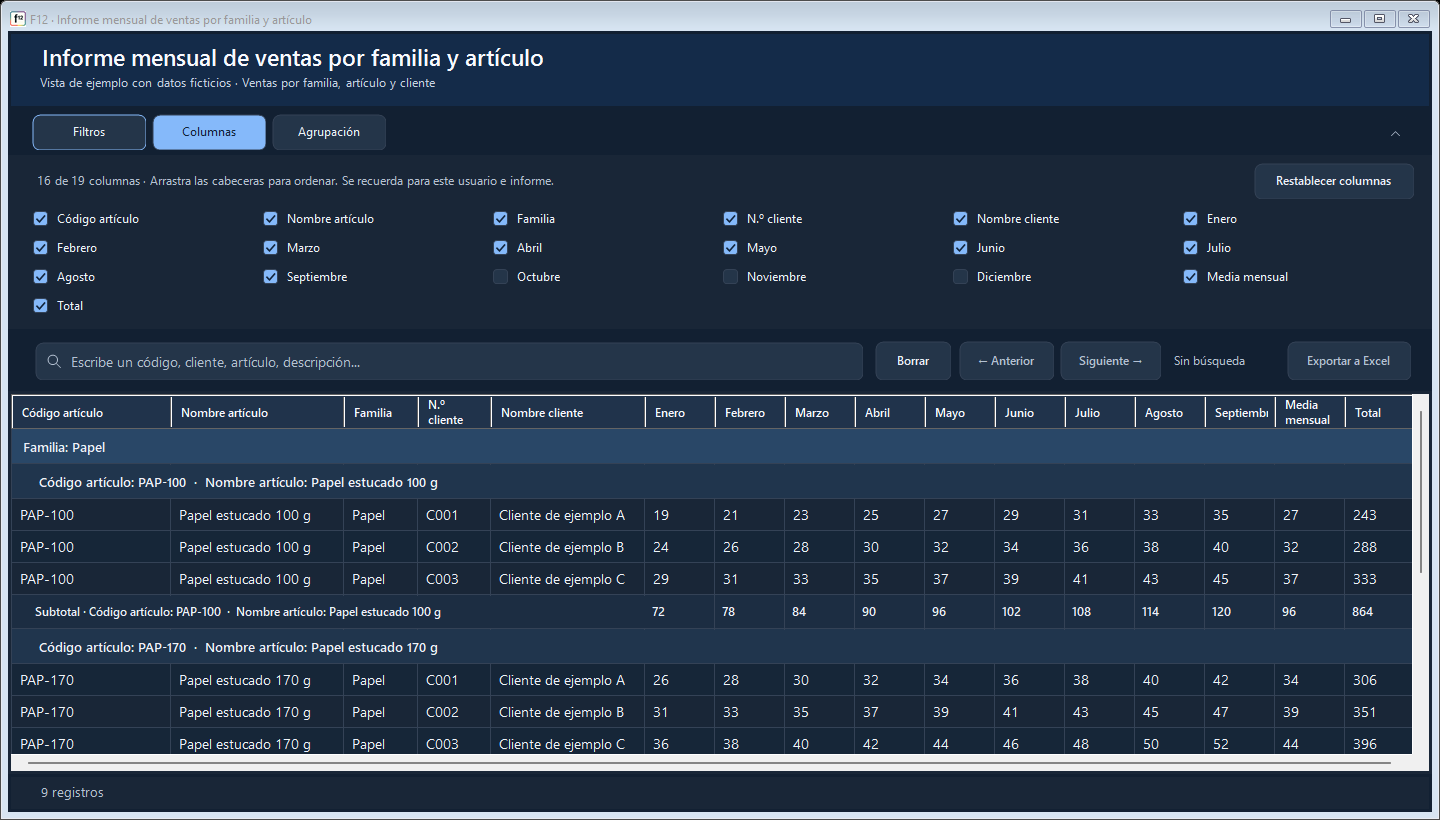1440x820 pixels.
Task: Switch to the Columnas tab
Action: (x=209, y=132)
